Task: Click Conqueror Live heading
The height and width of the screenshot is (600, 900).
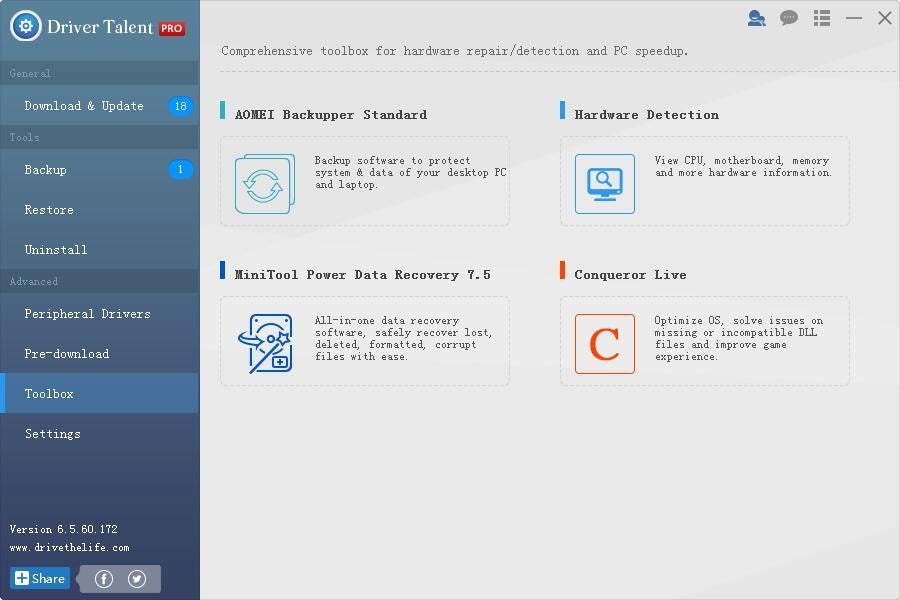Action: point(630,274)
